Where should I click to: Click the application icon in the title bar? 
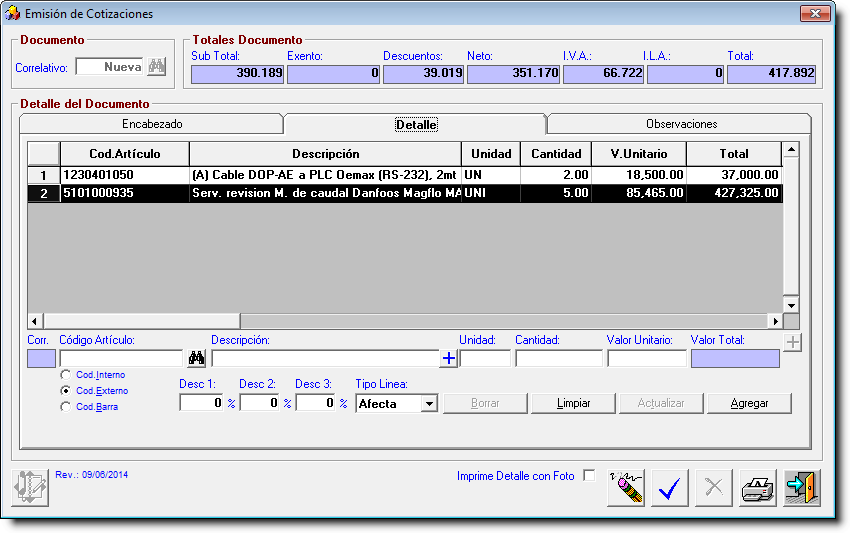[x=12, y=14]
